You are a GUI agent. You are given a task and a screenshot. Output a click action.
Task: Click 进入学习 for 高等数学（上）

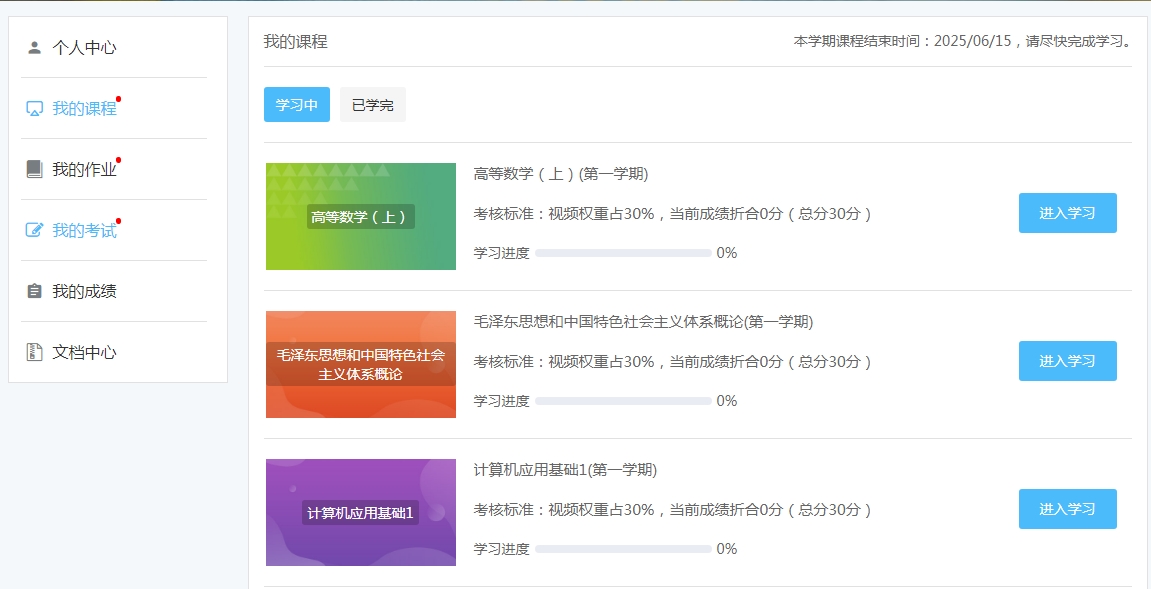1067,213
